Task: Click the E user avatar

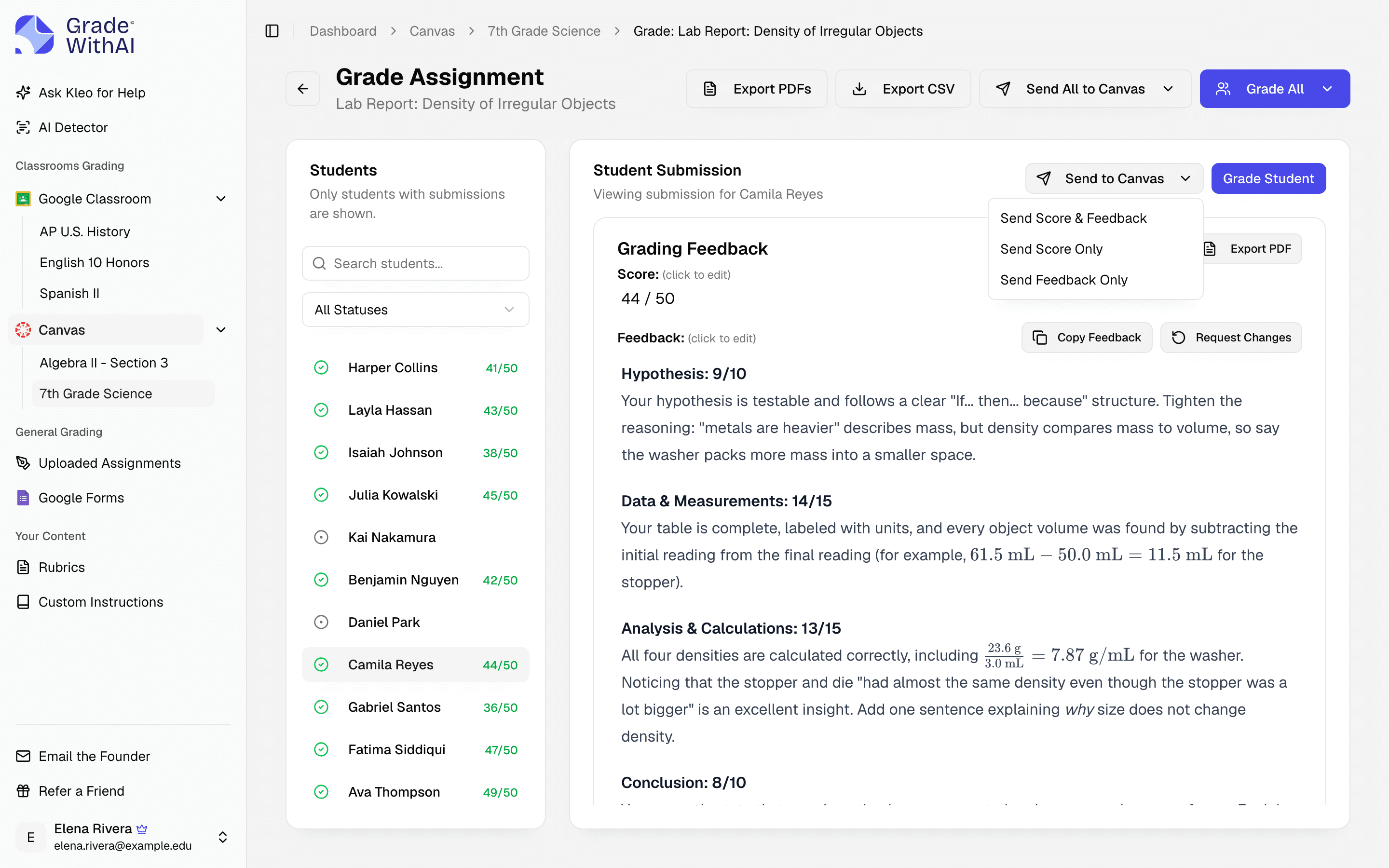Action: pyautogui.click(x=31, y=837)
